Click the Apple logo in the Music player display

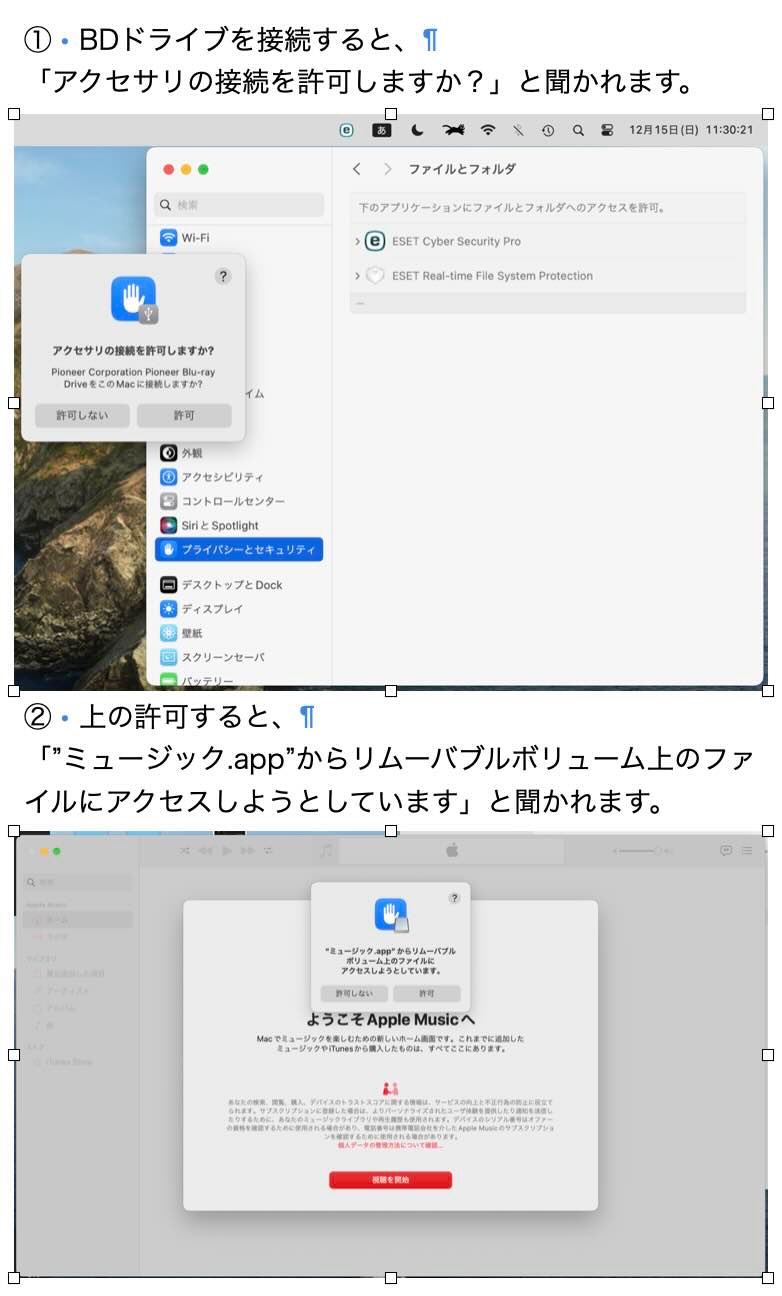tap(451, 850)
